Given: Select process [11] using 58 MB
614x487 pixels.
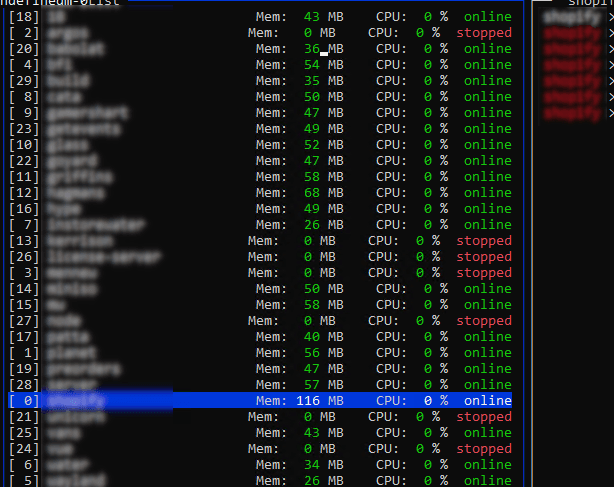Looking at the screenshot, I should [260, 177].
